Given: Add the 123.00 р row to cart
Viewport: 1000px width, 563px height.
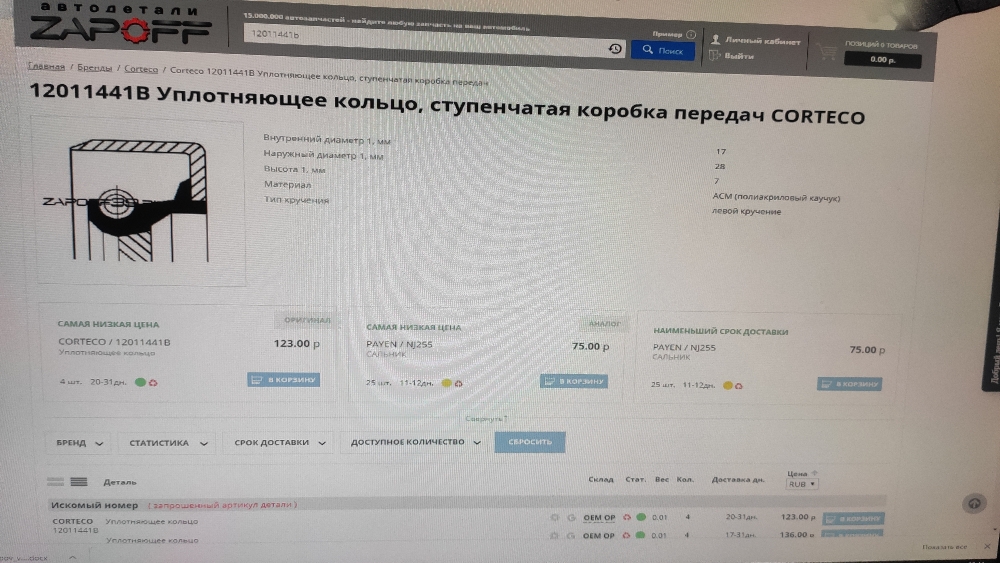Looking at the screenshot, I should 853,519.
